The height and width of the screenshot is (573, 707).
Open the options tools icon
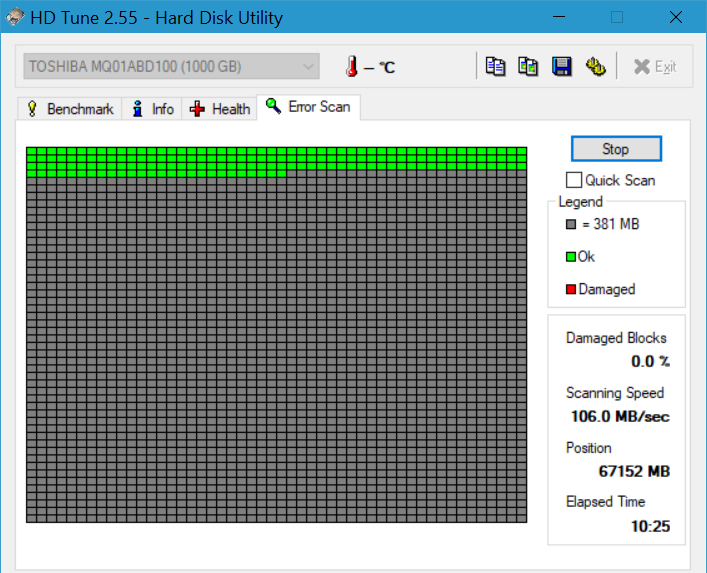coord(595,66)
